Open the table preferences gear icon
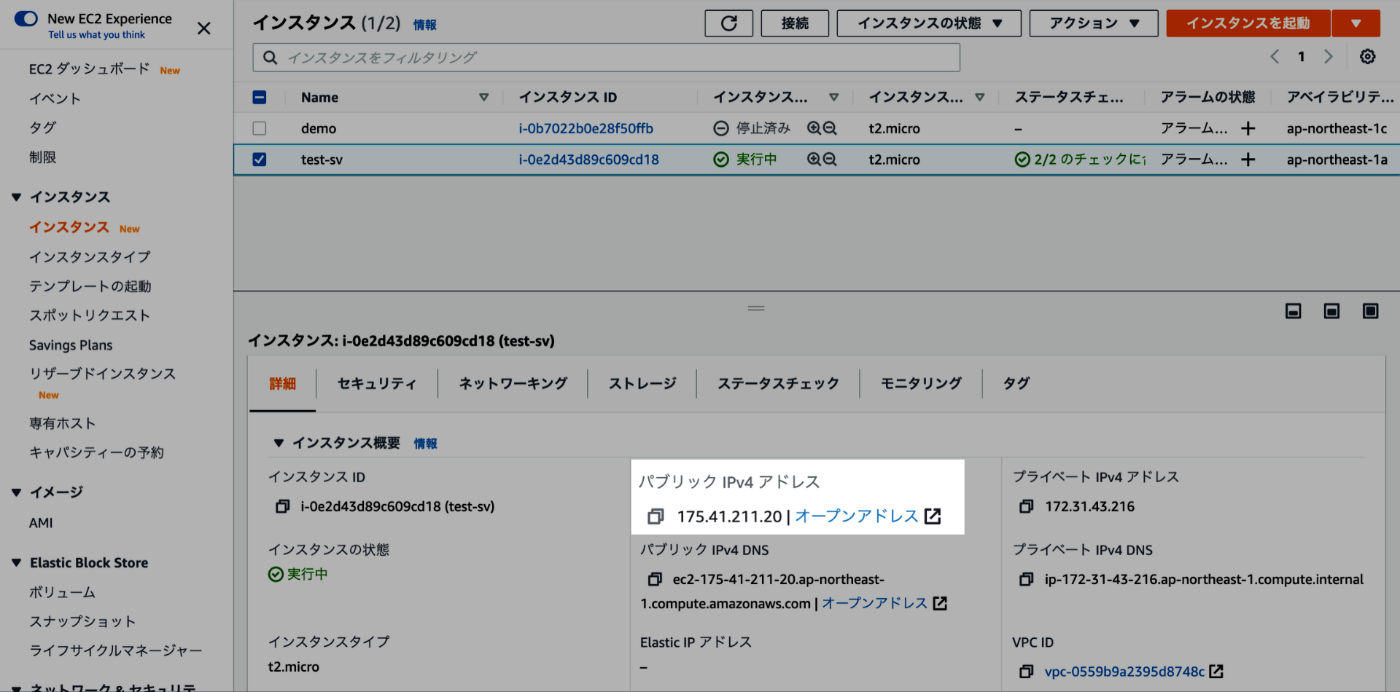Screen dimensions: 1400x692 coord(1367,57)
